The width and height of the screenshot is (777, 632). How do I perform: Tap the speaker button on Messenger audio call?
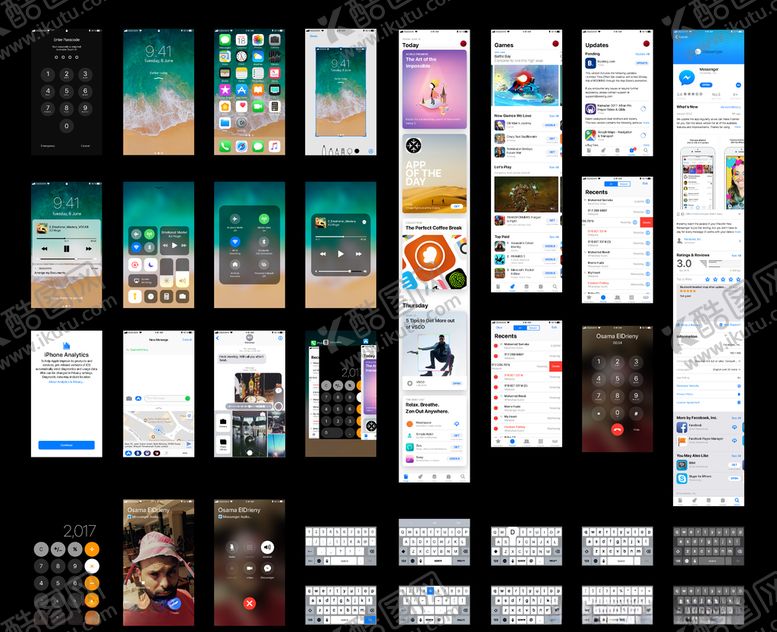(x=268, y=547)
